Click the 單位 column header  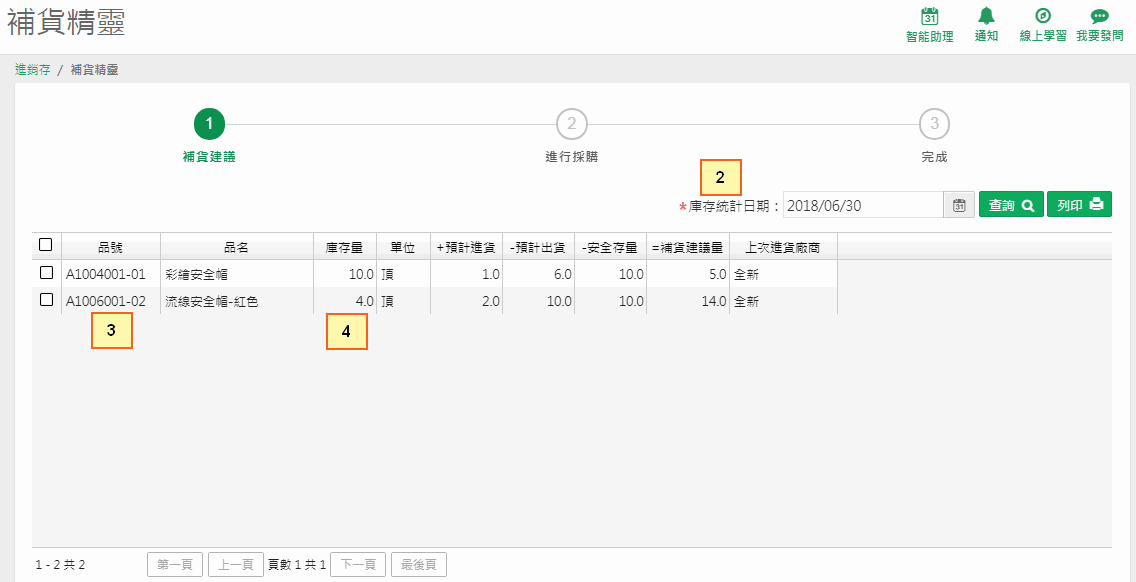coord(403,246)
